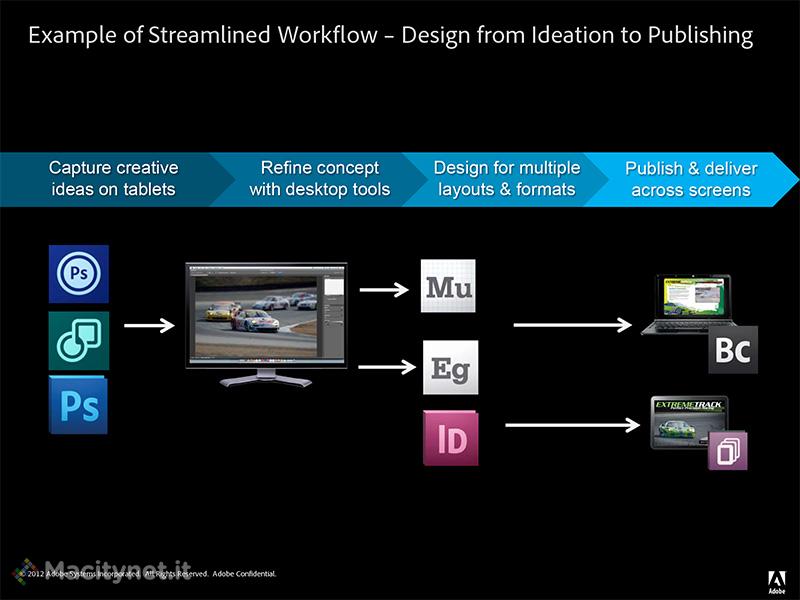Click the slide title "Example of Streamlined Workflow"

click(203, 35)
